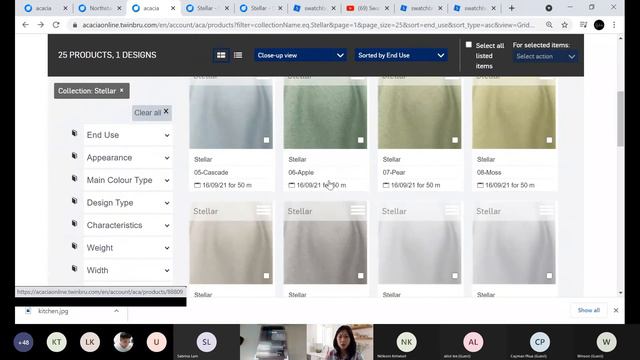Switch to grid view icon

click(x=221, y=55)
